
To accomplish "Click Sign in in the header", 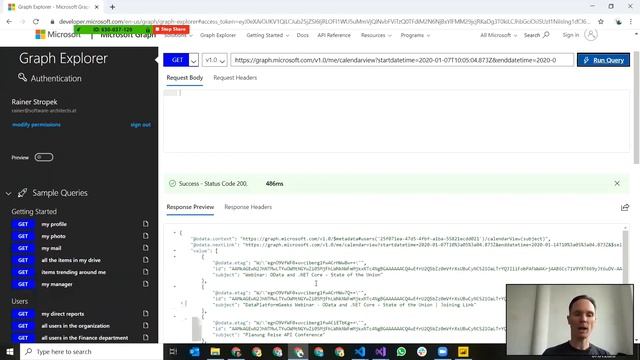I will [x=570, y=35].
